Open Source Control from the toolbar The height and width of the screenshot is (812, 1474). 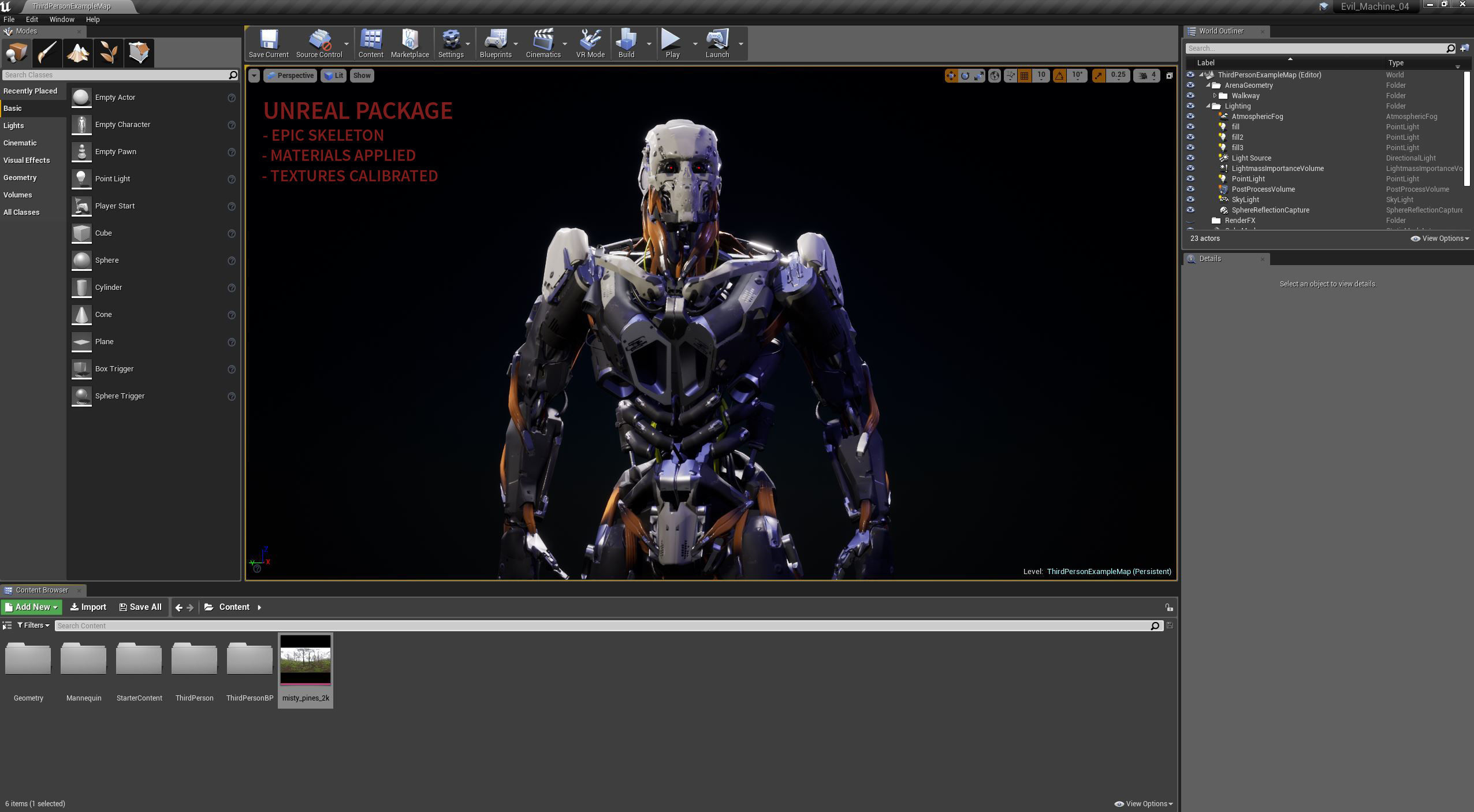(319, 44)
